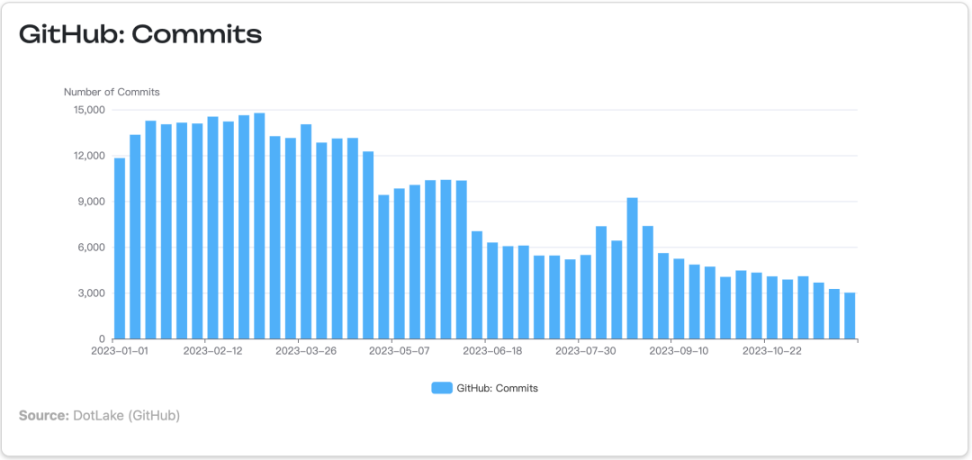
Task: Pick the bar above the 2023-06-18 label
Action: 492,290
